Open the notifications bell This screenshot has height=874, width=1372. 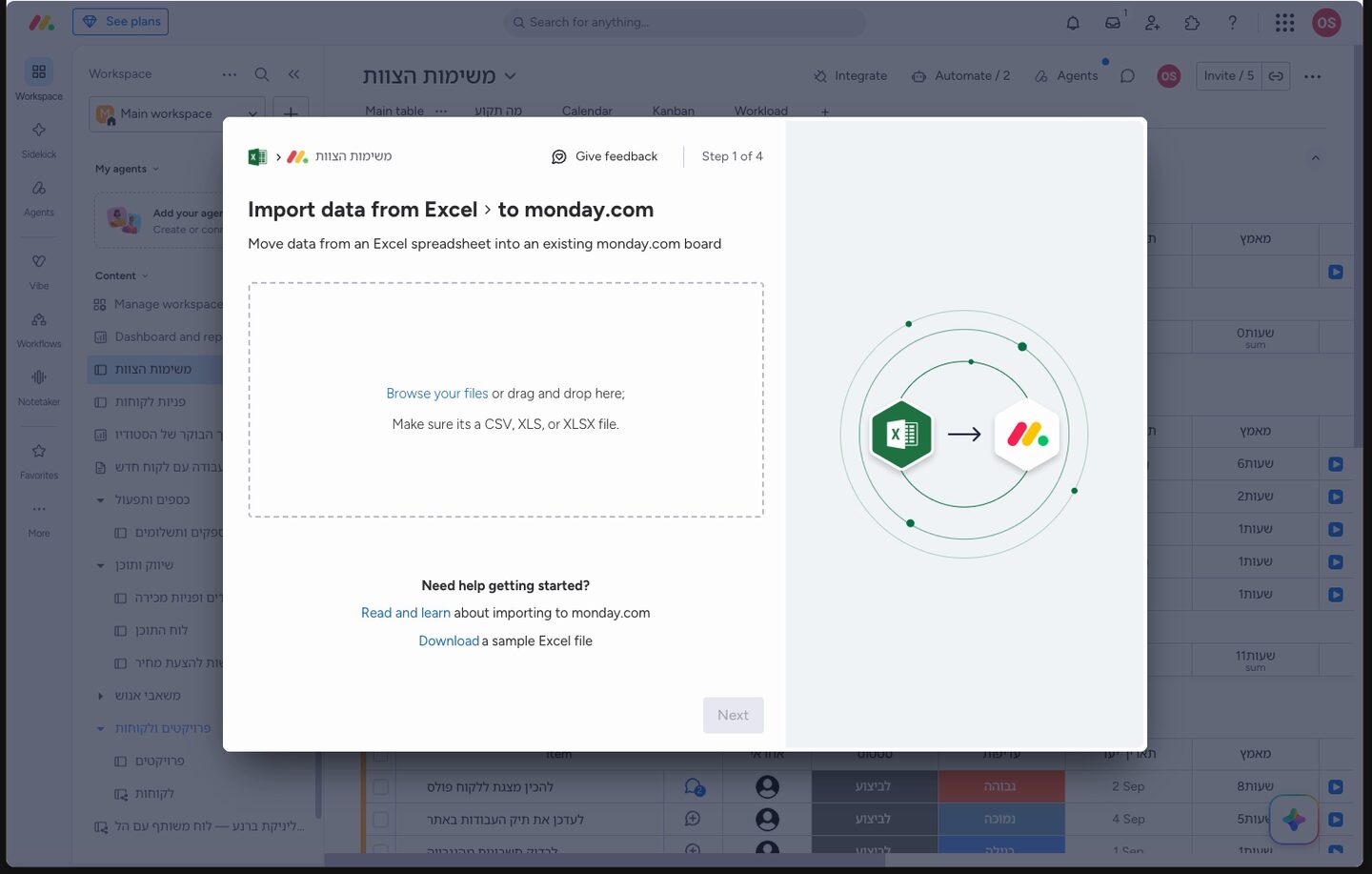click(1073, 23)
